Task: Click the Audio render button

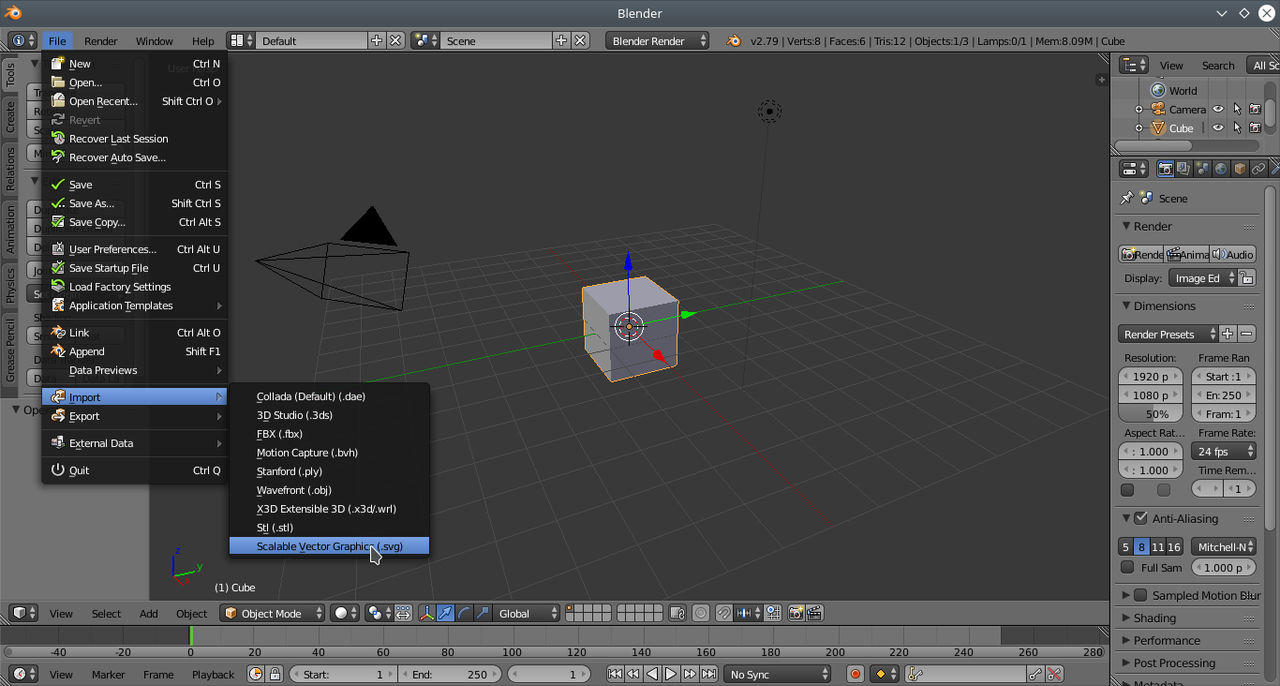Action: click(1233, 254)
